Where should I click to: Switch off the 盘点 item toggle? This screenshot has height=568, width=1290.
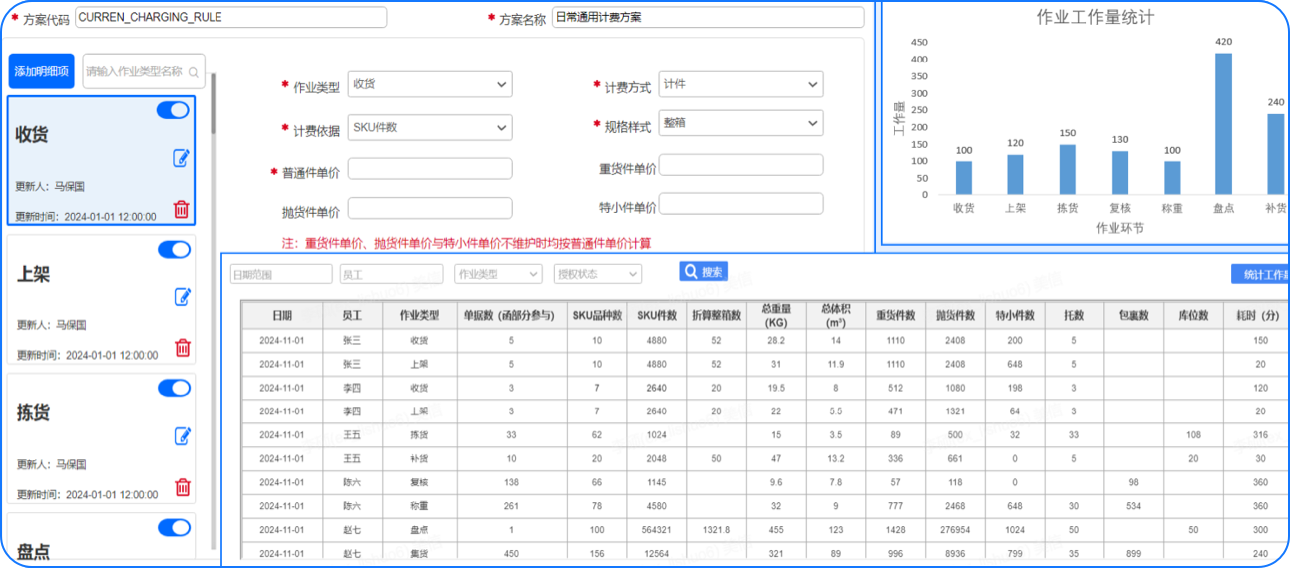pos(174,528)
